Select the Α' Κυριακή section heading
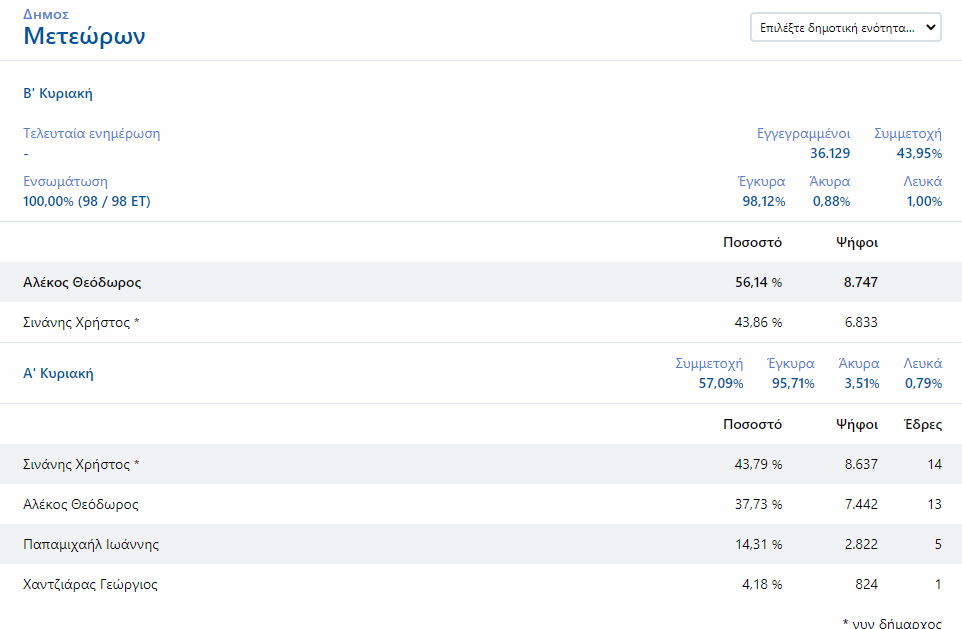 pyautogui.click(x=58, y=373)
